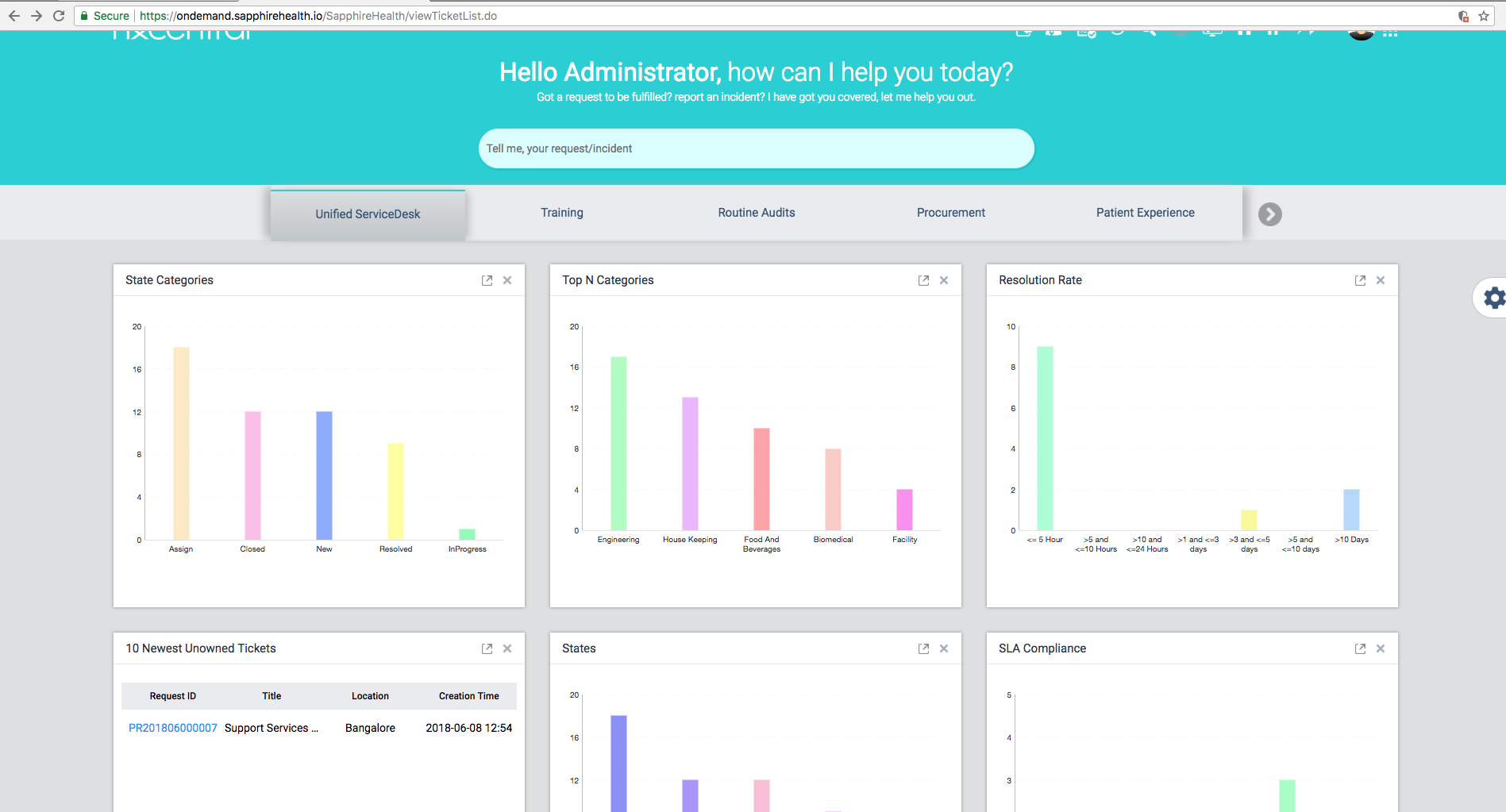Click the 2018-06-08 12:54 creation time cell
The height and width of the screenshot is (812, 1506).
coord(469,728)
